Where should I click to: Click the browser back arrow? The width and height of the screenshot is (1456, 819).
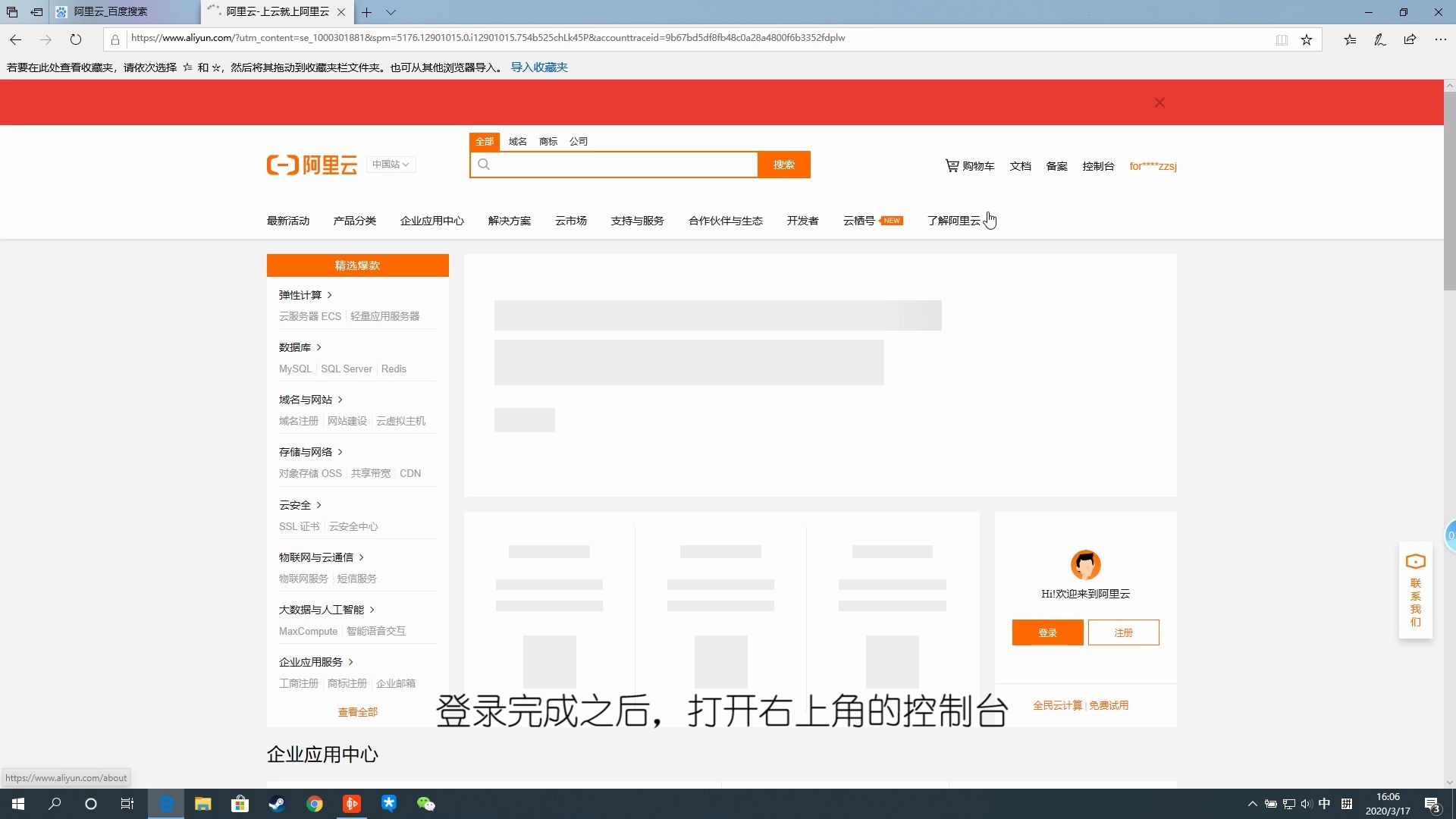click(15, 39)
